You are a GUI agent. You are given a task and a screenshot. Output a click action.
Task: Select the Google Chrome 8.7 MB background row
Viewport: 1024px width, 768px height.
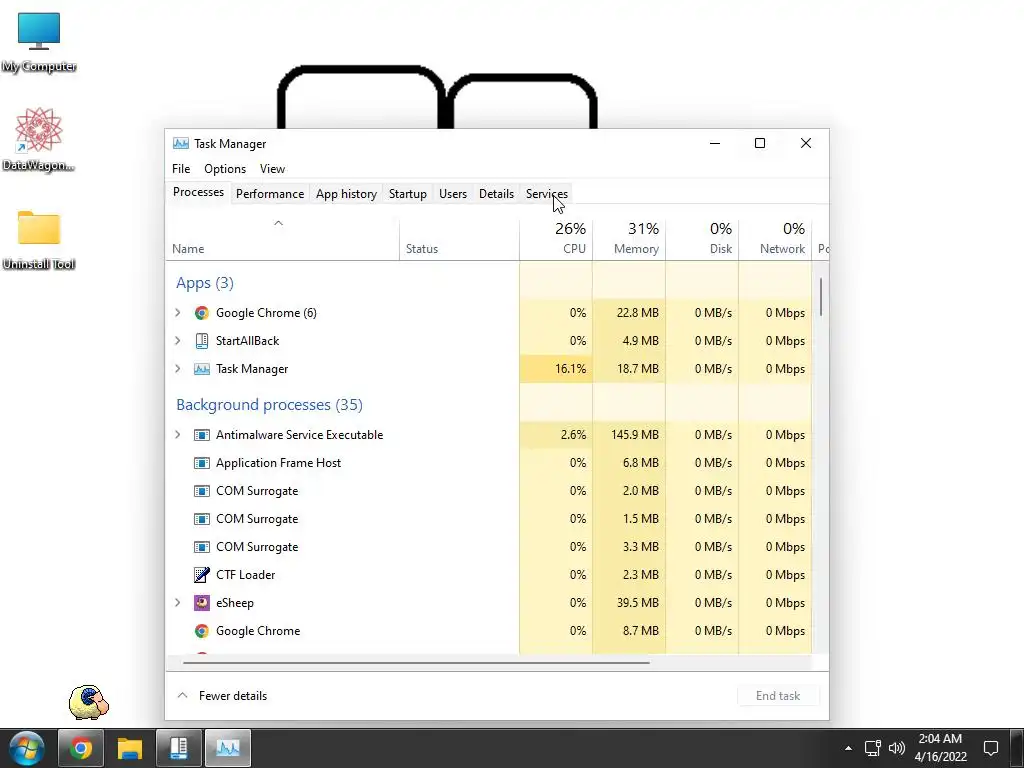(488, 631)
